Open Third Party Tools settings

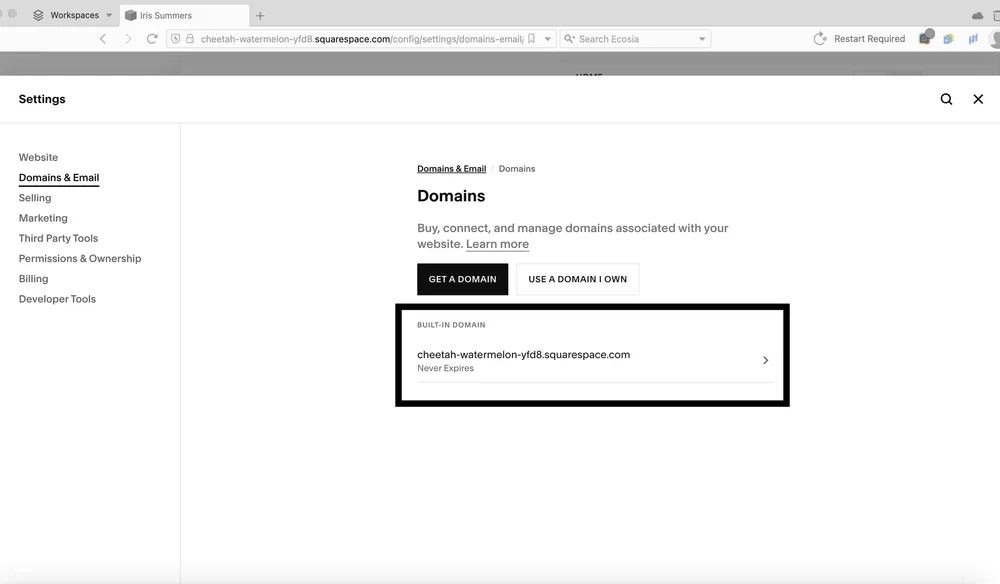[59, 238]
